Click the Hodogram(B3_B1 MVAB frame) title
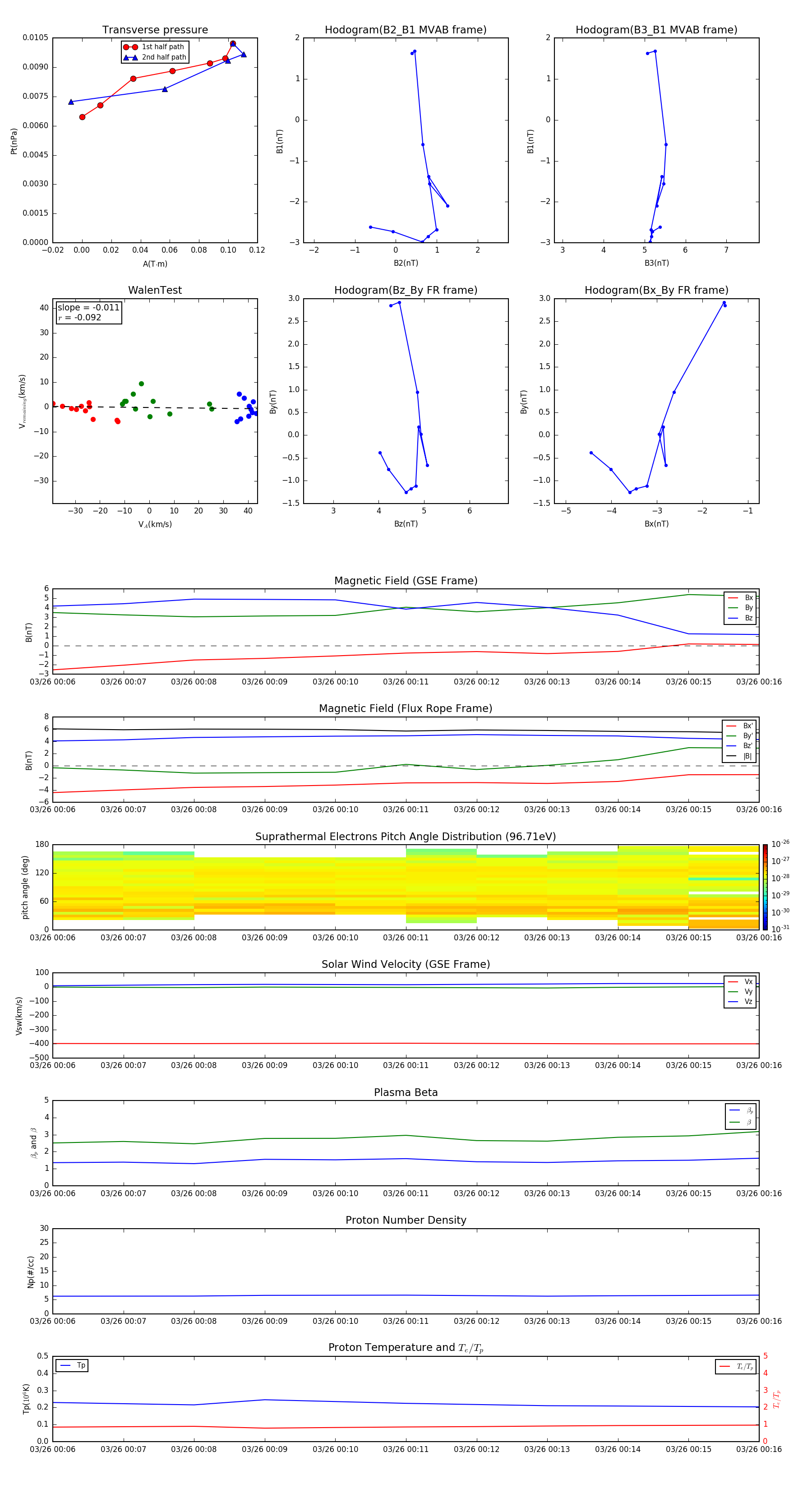 (656, 30)
